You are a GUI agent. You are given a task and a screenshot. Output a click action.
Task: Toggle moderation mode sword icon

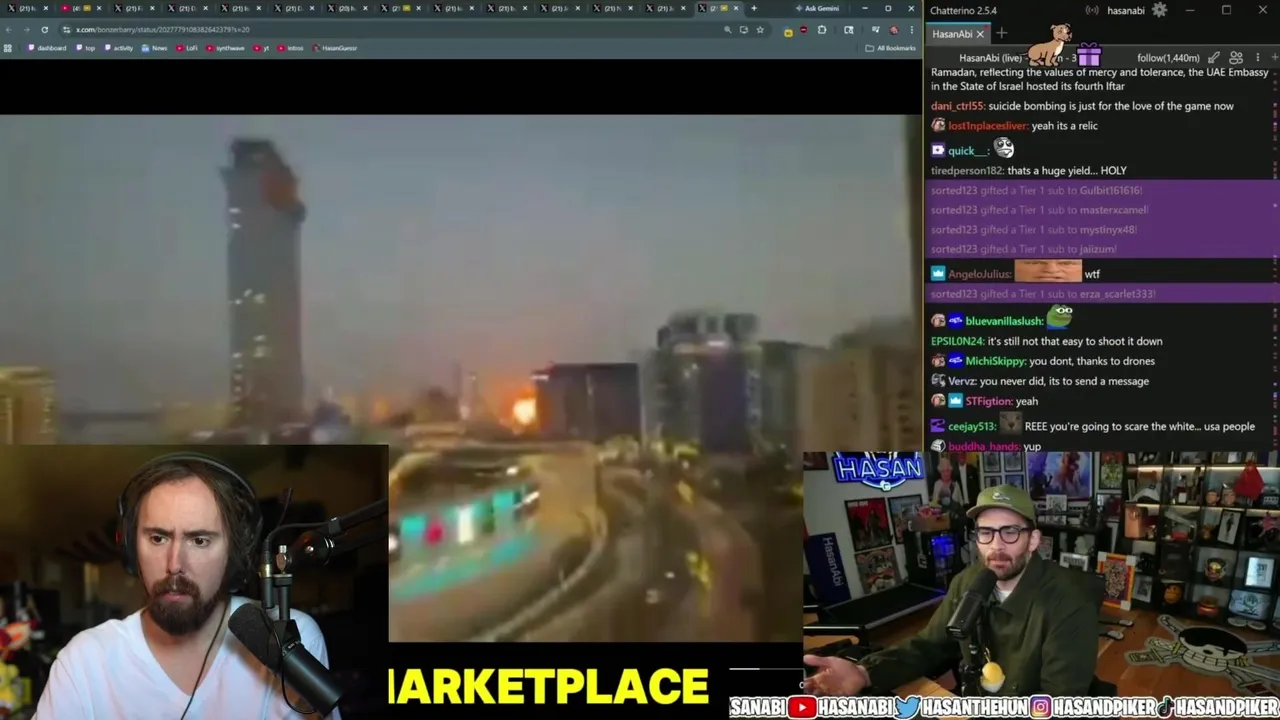pyautogui.click(x=1214, y=58)
